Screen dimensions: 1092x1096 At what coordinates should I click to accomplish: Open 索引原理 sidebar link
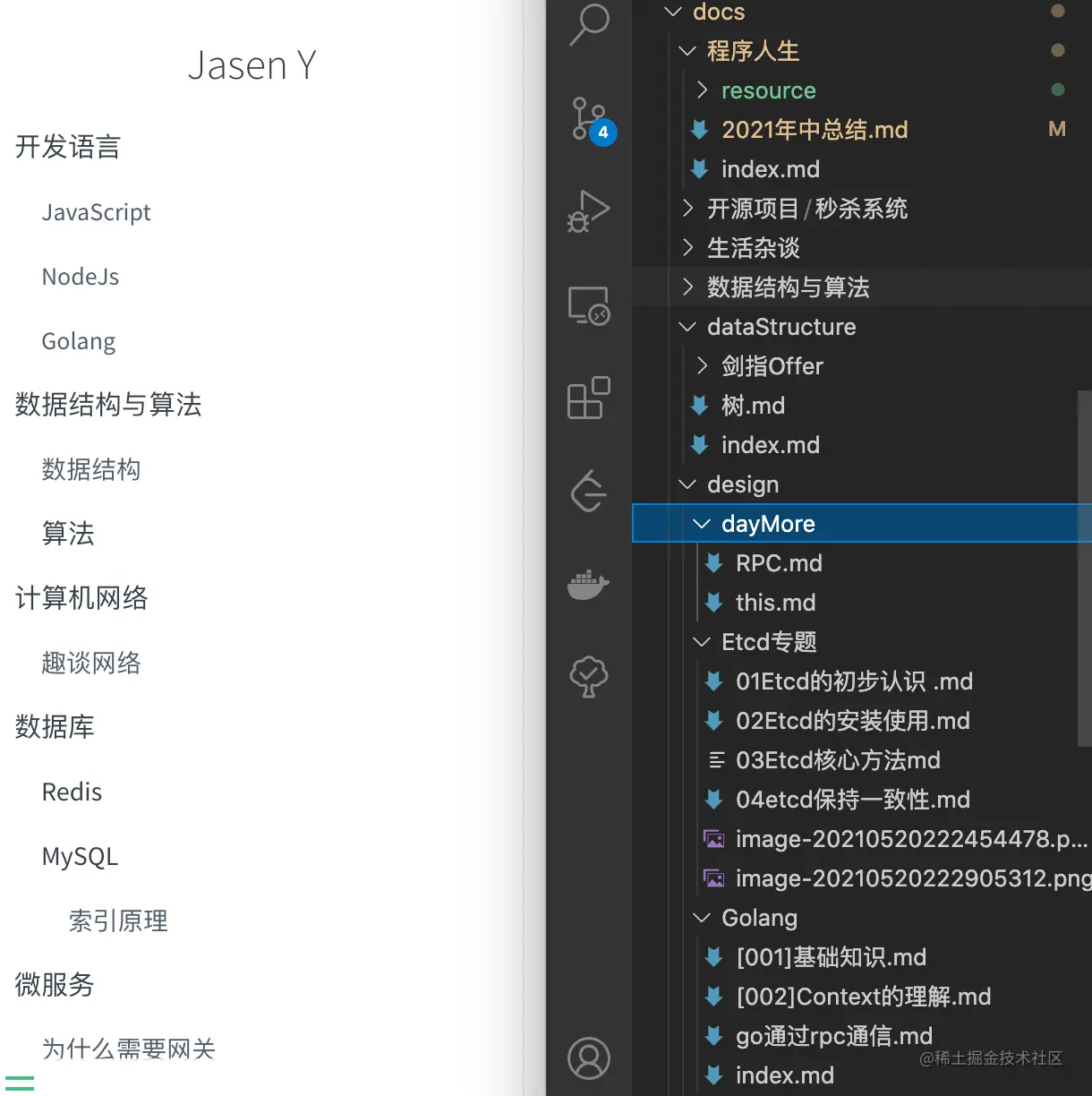point(118,920)
